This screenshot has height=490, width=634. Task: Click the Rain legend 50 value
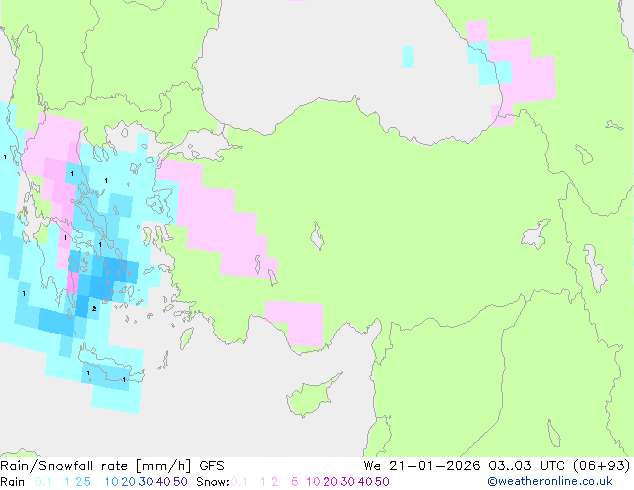pyautogui.click(x=180, y=482)
